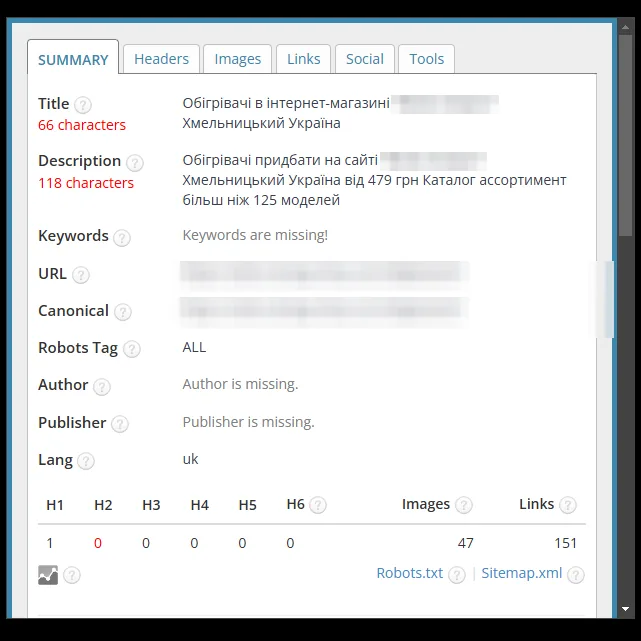Click the 'ALL' robots tag value

tap(194, 347)
